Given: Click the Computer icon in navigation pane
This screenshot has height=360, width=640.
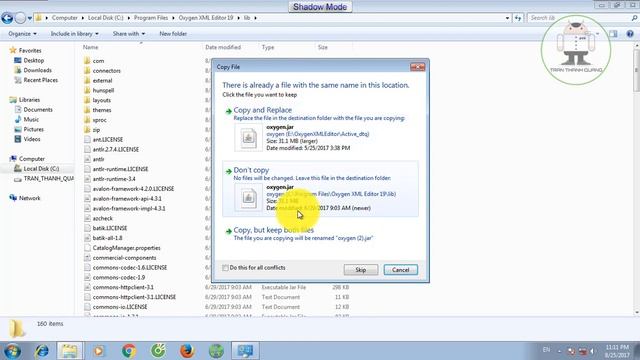Looking at the screenshot, I should (13, 159).
